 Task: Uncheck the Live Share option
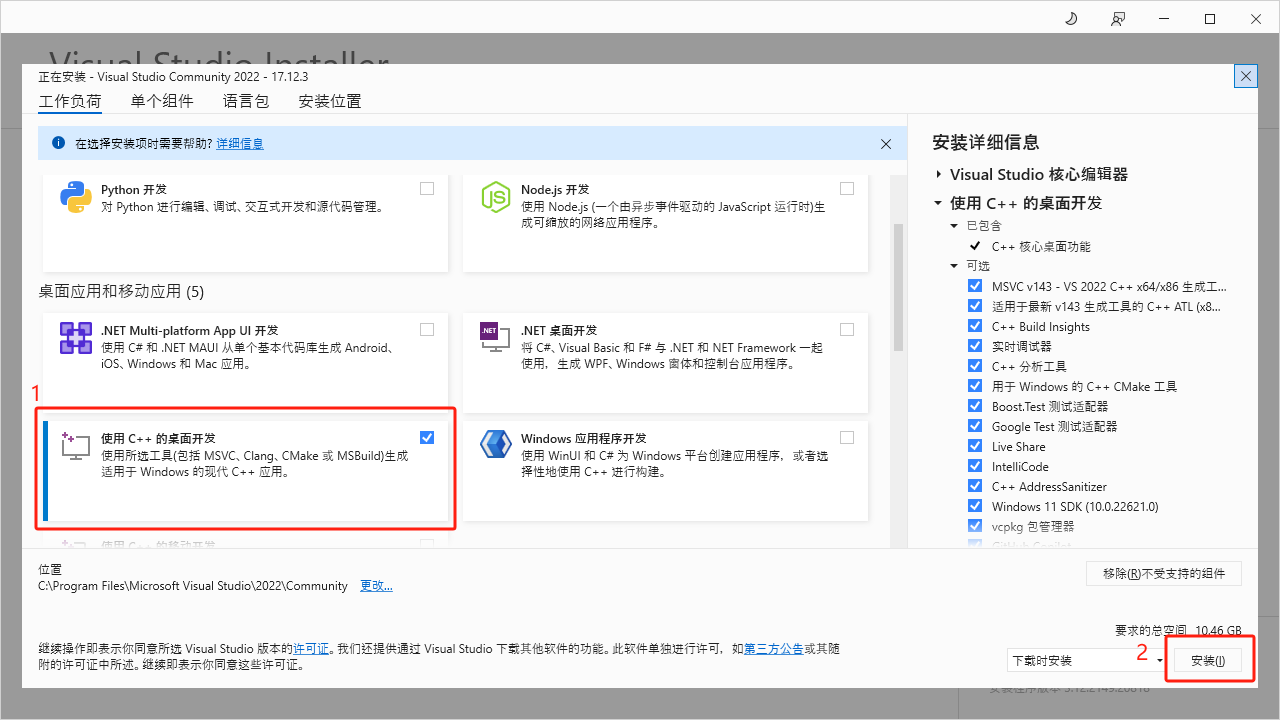pos(975,446)
